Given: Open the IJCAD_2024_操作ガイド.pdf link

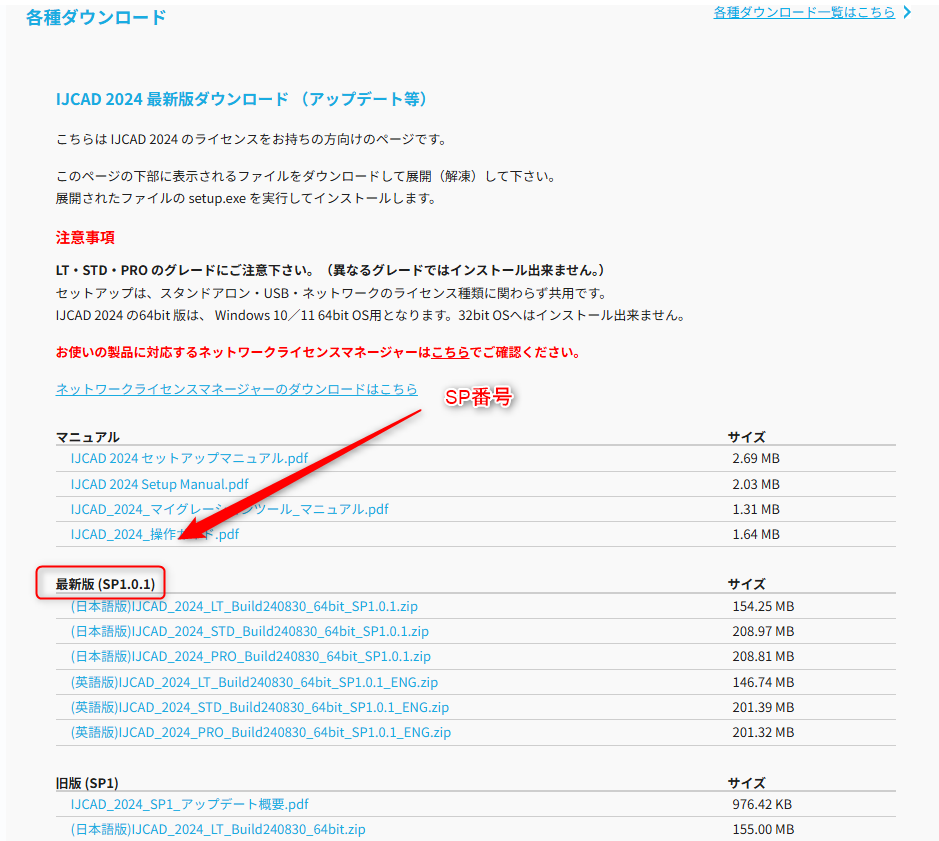Looking at the screenshot, I should tap(155, 534).
